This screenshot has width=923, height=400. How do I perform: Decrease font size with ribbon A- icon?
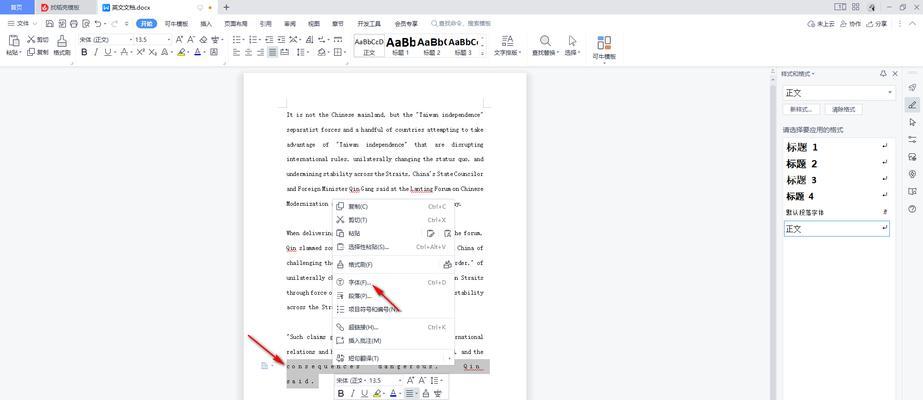click(191, 39)
